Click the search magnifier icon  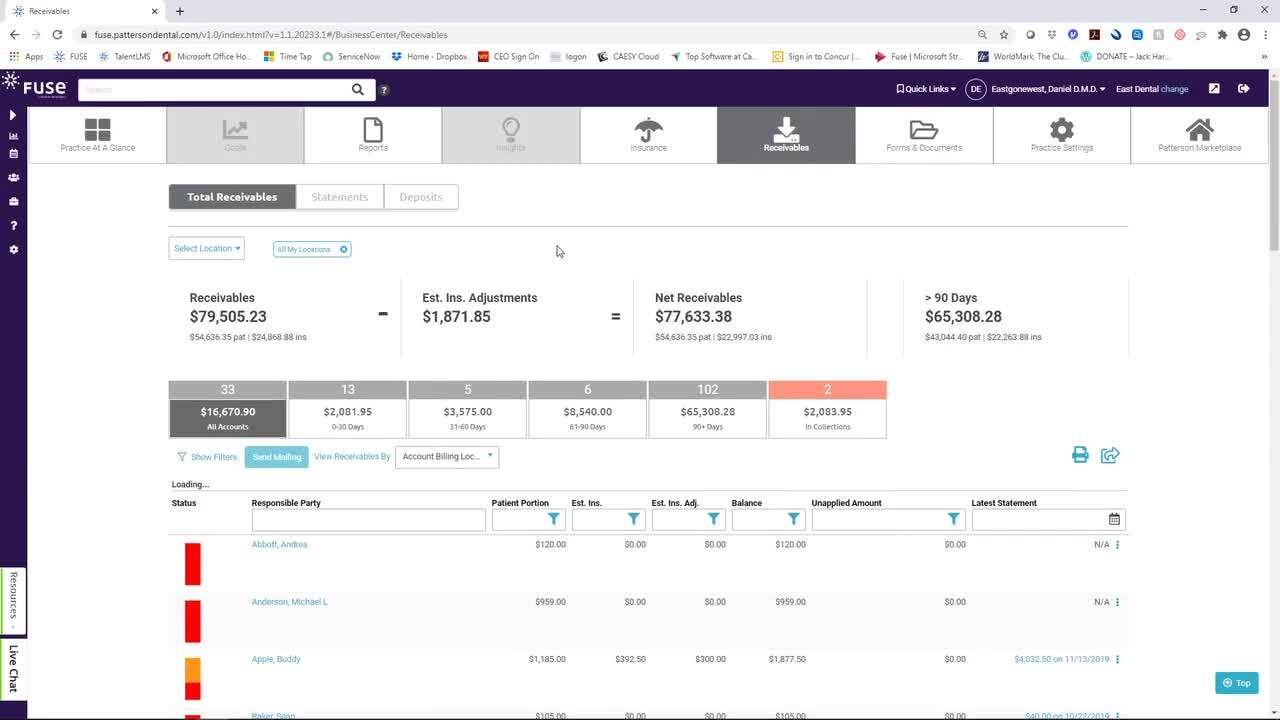pyautogui.click(x=358, y=89)
